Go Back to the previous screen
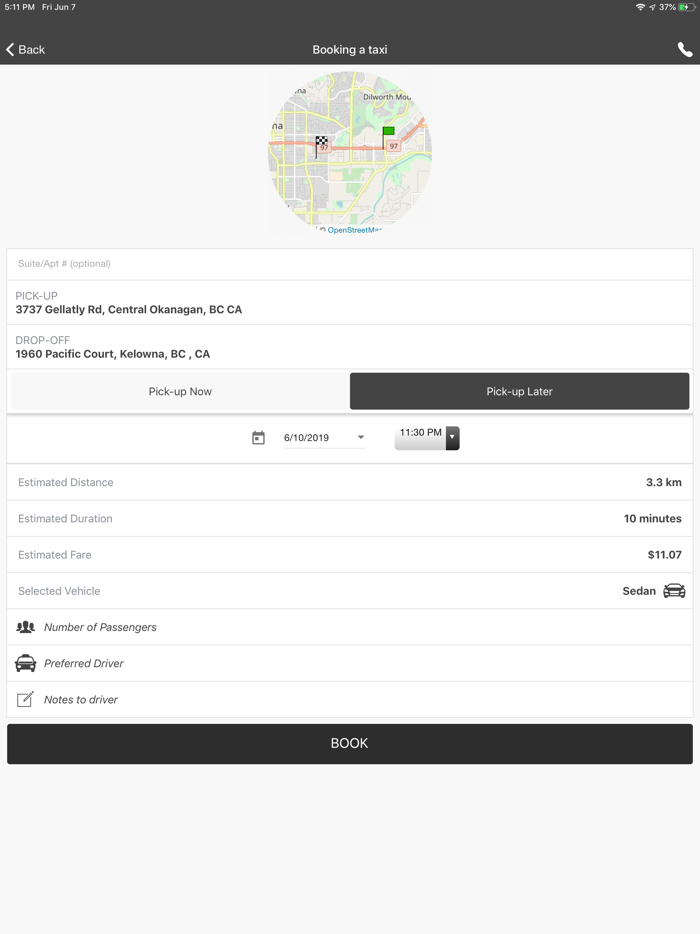Image resolution: width=700 pixels, height=934 pixels. [x=26, y=50]
